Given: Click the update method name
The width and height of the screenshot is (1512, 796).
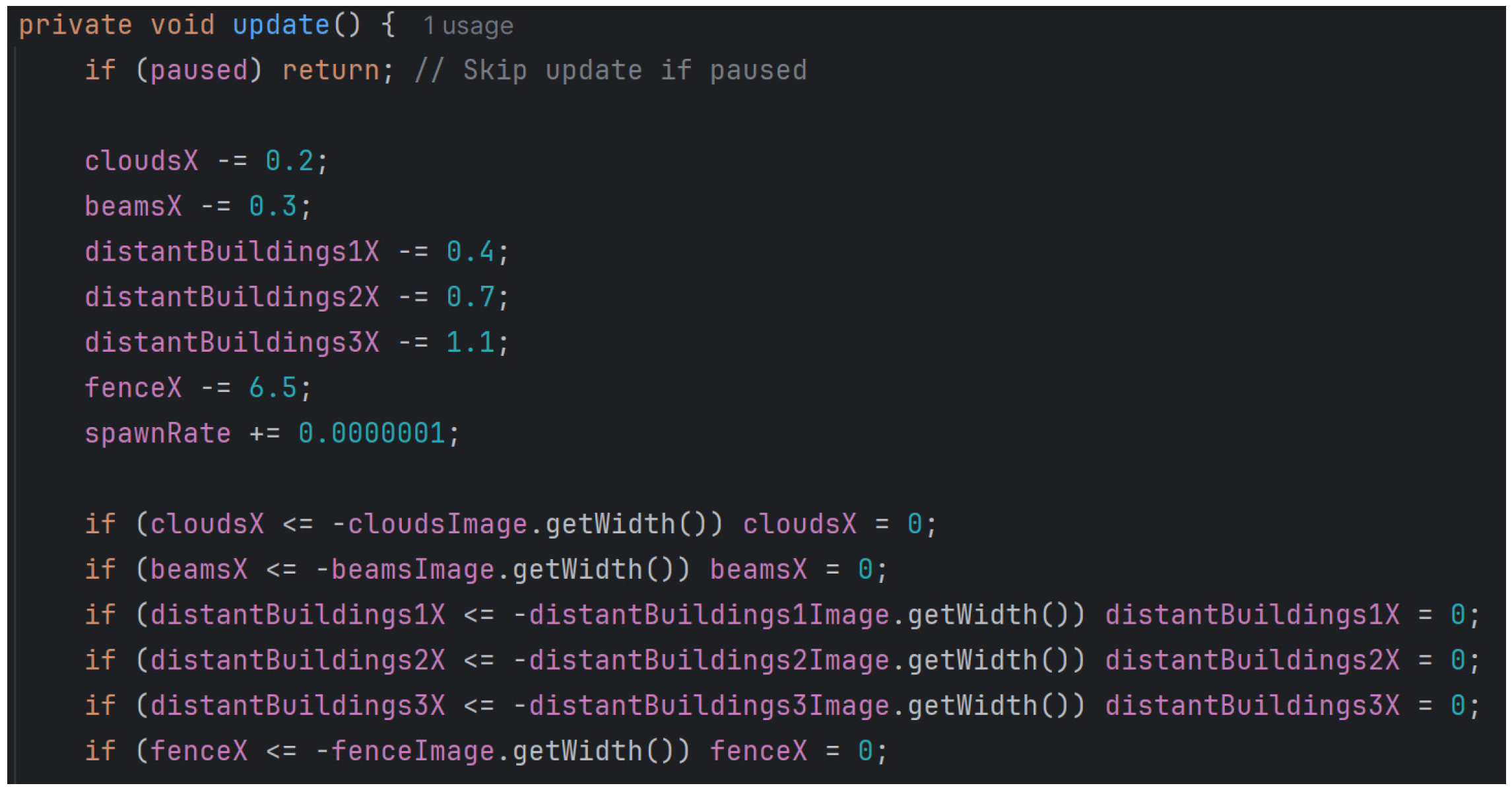Looking at the screenshot, I should pyautogui.click(x=280, y=25).
